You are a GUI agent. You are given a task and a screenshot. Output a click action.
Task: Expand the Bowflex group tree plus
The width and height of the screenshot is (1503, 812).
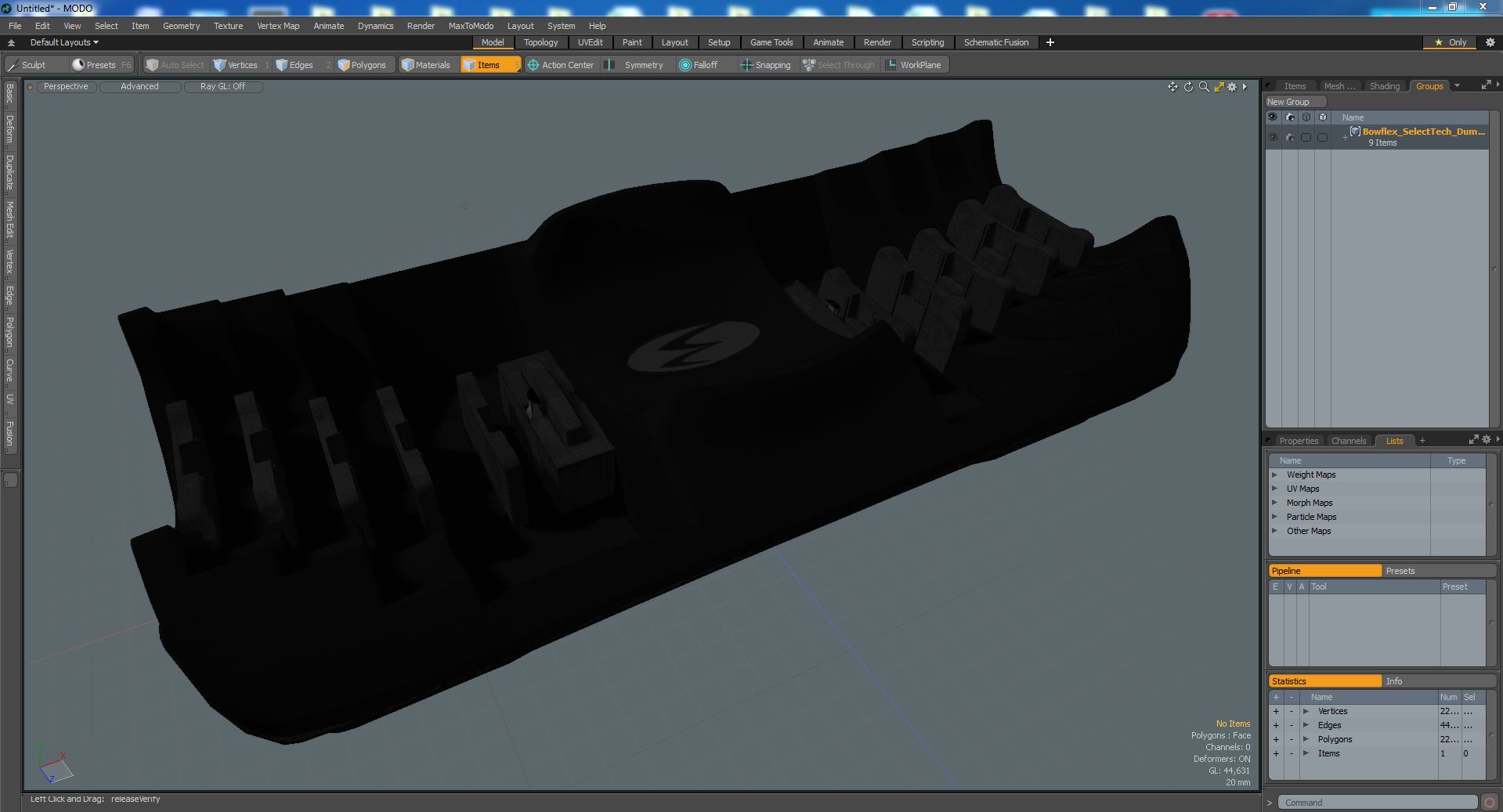tap(1345, 137)
